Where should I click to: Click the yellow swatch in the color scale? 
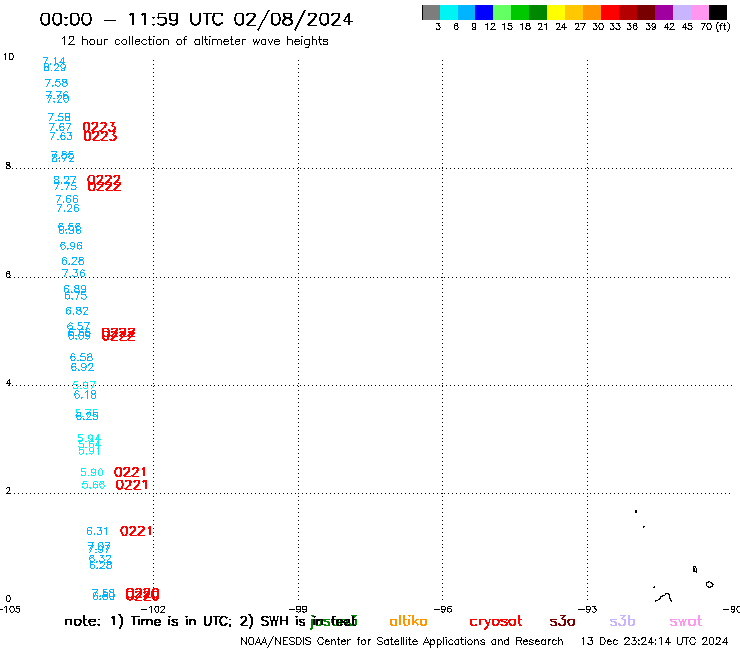pyautogui.click(x=556, y=12)
